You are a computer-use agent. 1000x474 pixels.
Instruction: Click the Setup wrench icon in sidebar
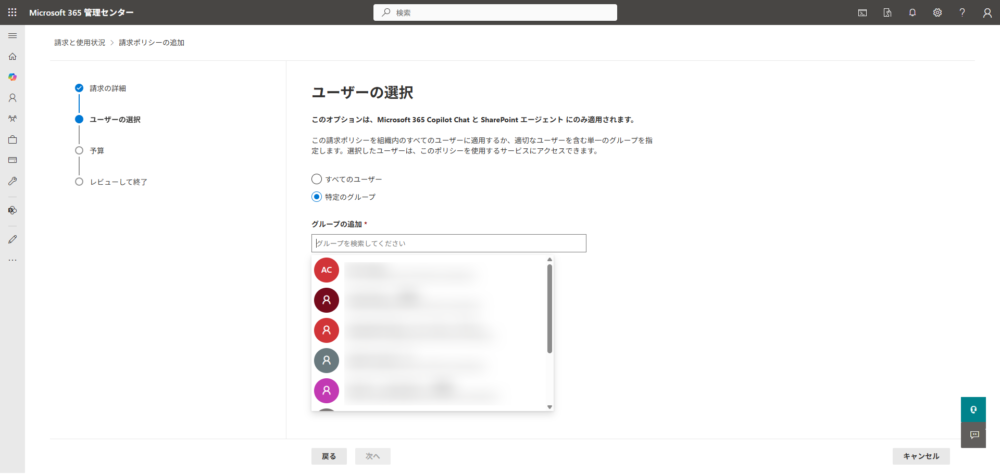click(12, 181)
